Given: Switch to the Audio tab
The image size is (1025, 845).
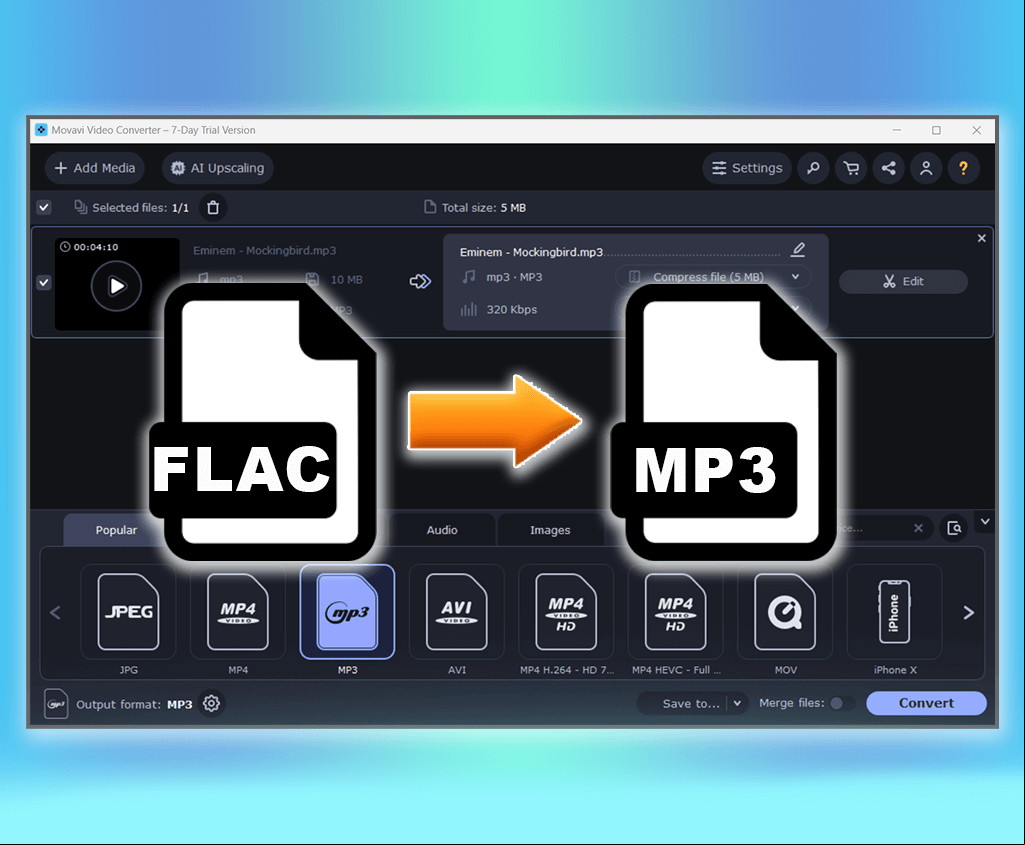Looking at the screenshot, I should (x=442, y=530).
